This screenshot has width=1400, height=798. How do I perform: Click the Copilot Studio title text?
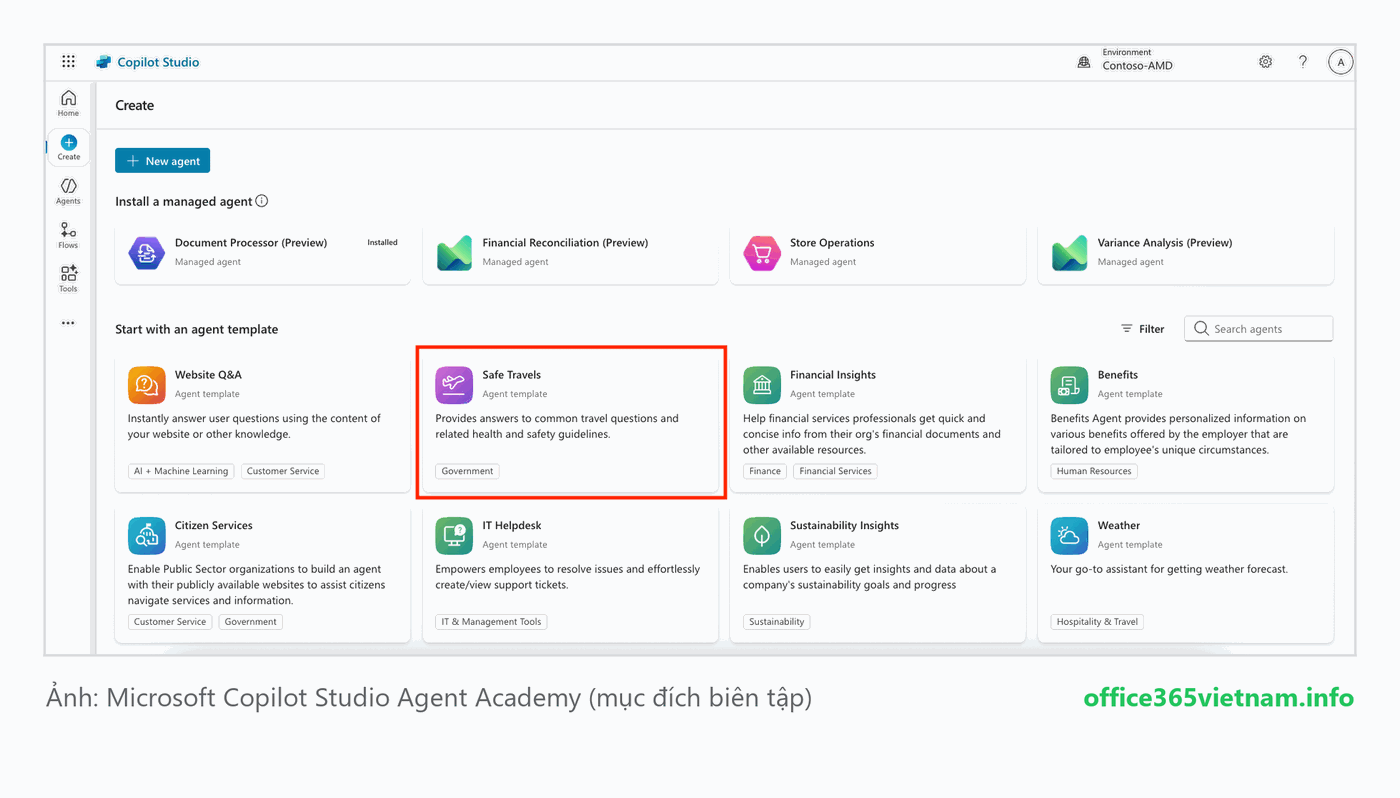[x=158, y=62]
